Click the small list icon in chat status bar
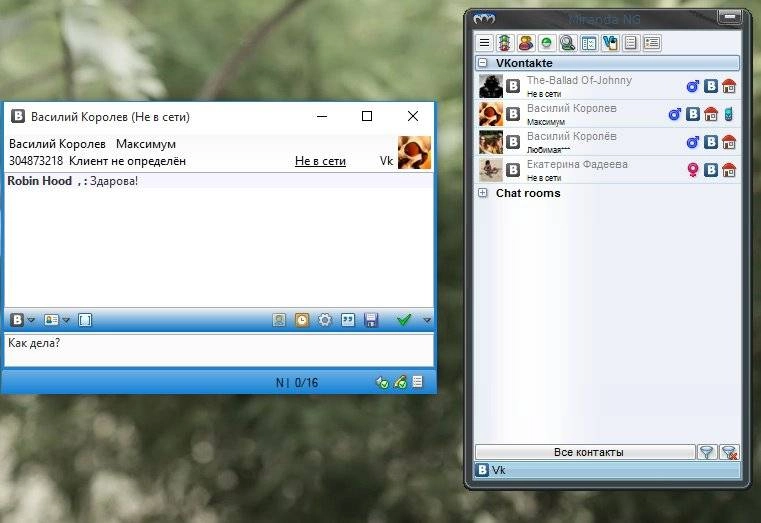This screenshot has width=761, height=523. coord(418,382)
